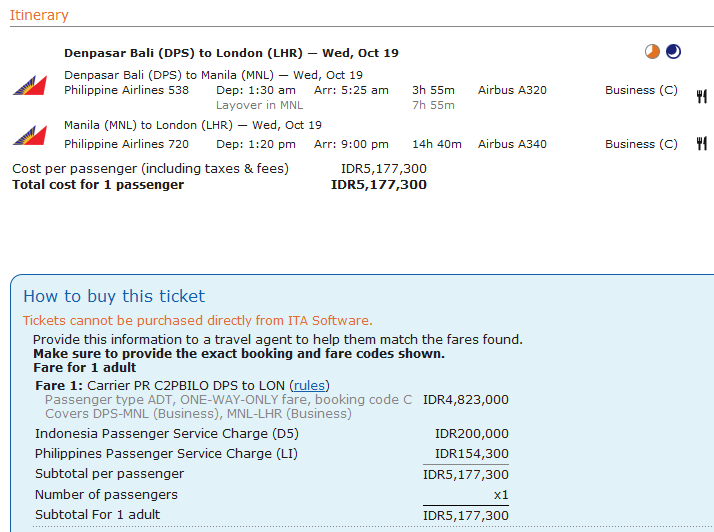Open the fare rules link
The height and width of the screenshot is (532, 714).
[x=309, y=386]
